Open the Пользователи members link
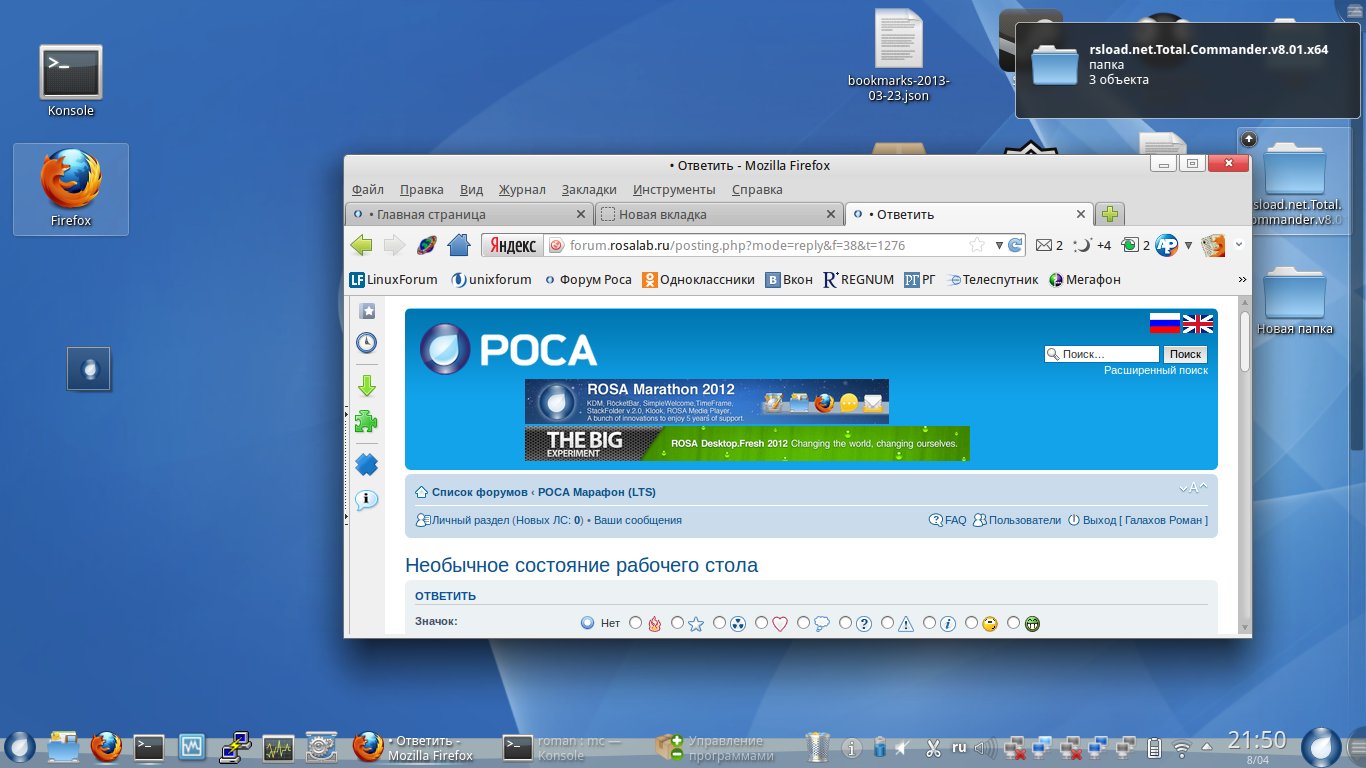This screenshot has height=768, width=1366. coord(1025,520)
